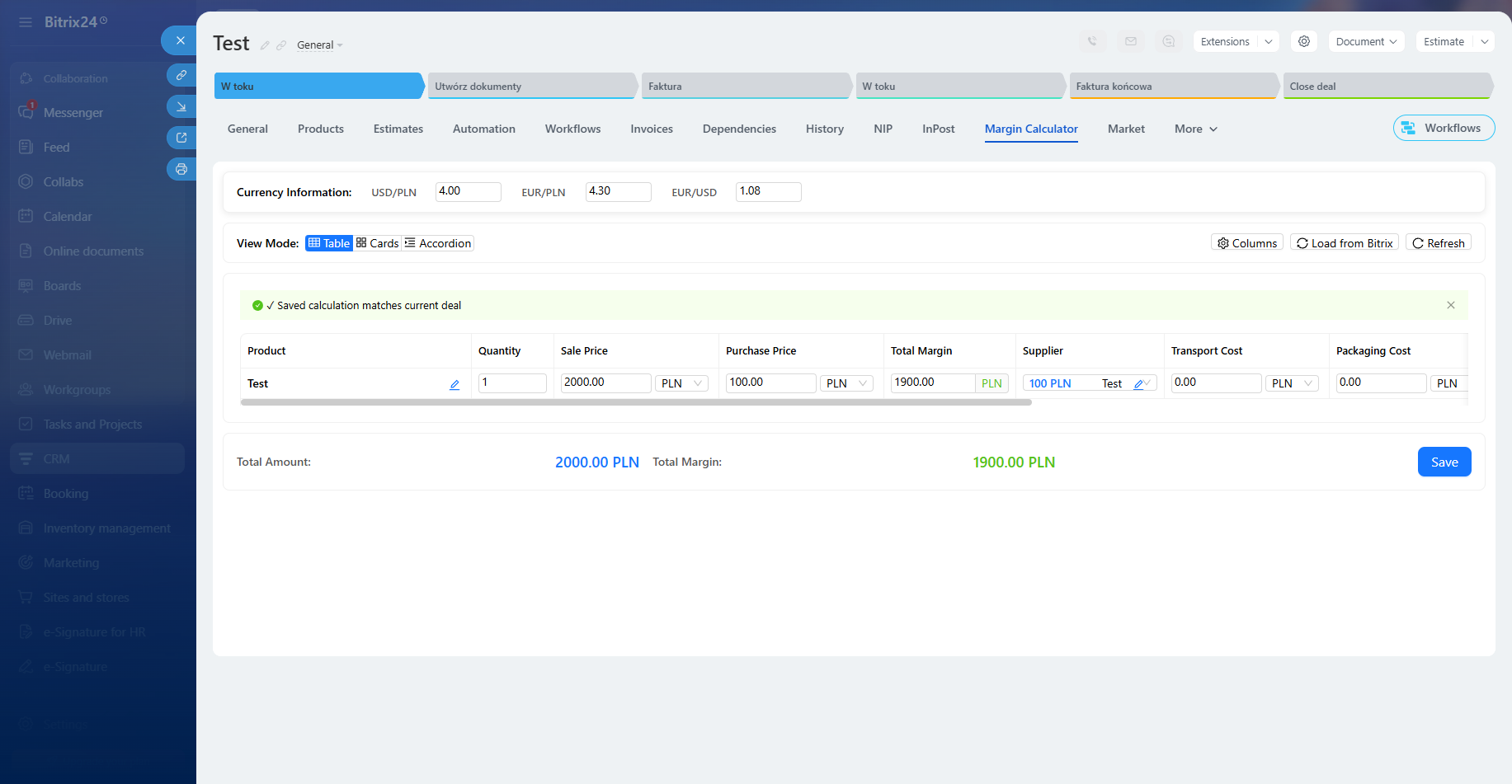The width and height of the screenshot is (1512, 784).
Task: Open the chat icon in the header
Action: pos(1169,41)
